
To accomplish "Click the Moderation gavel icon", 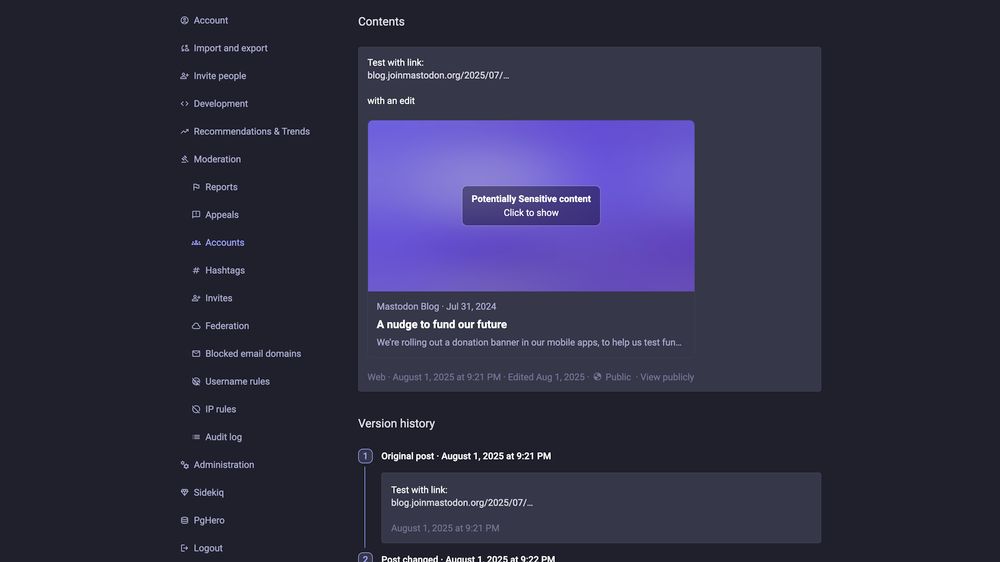I will point(184,159).
